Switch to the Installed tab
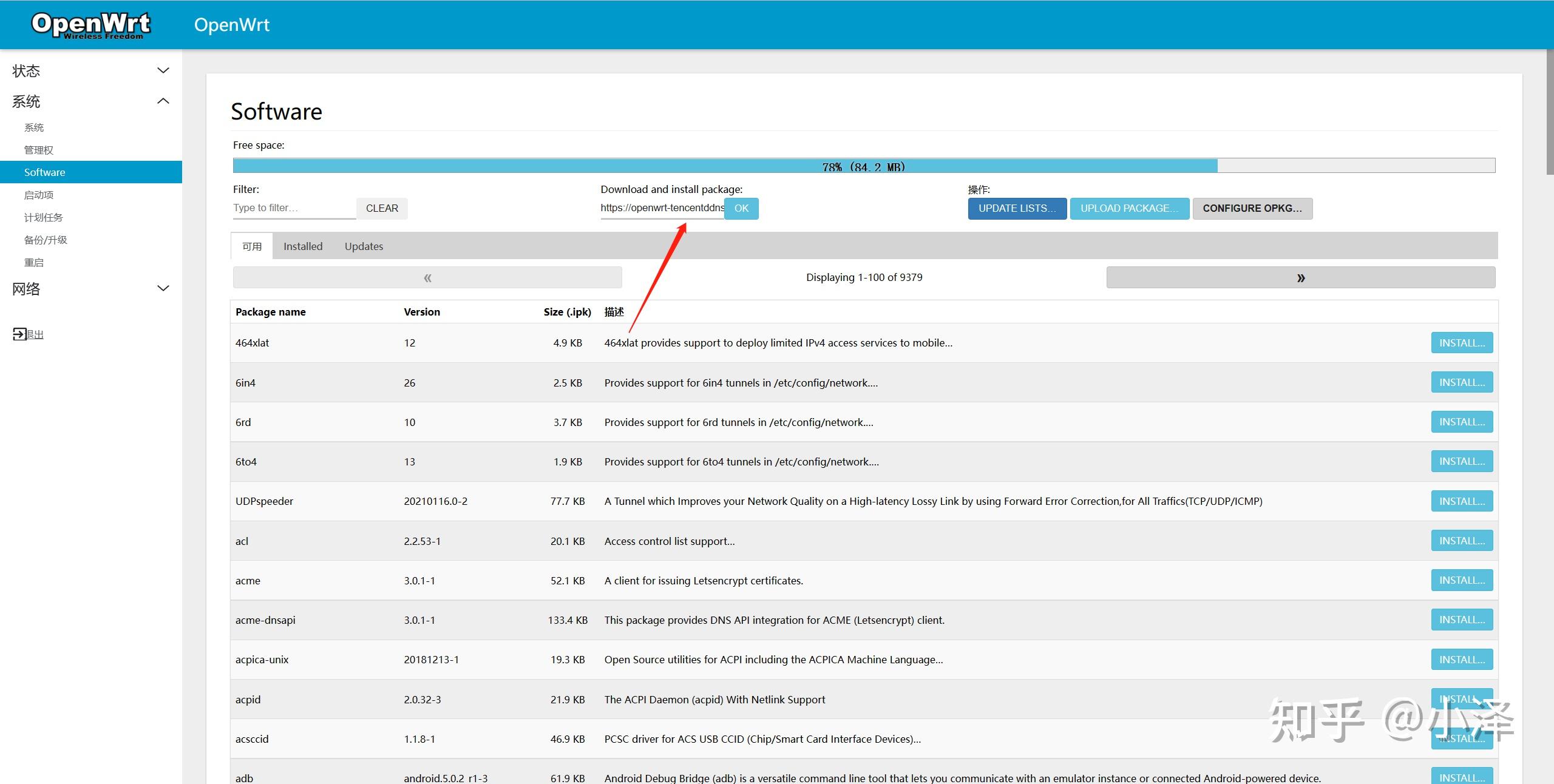 click(303, 246)
